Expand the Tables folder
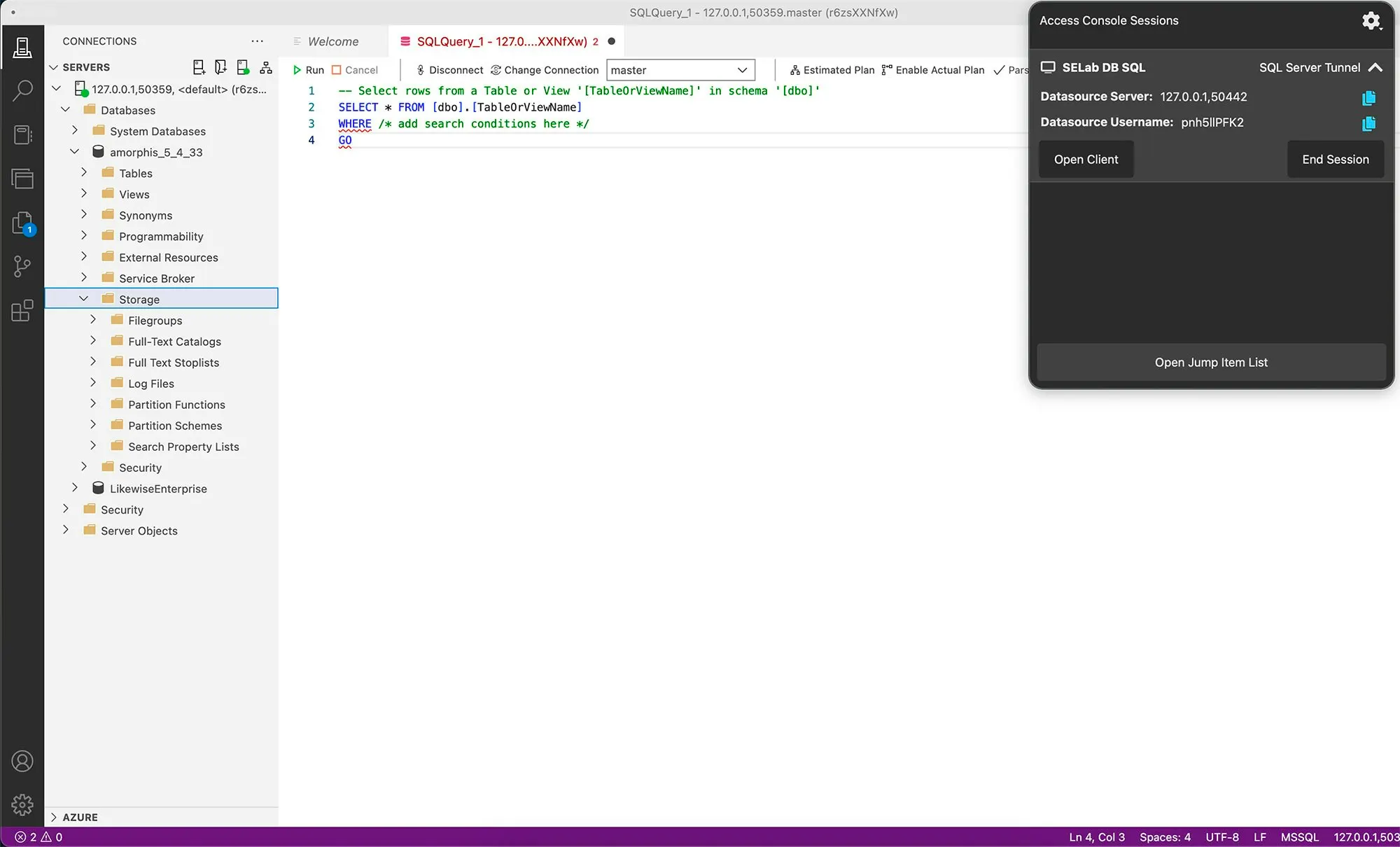Image resolution: width=1400 pixels, height=847 pixels. tap(84, 173)
